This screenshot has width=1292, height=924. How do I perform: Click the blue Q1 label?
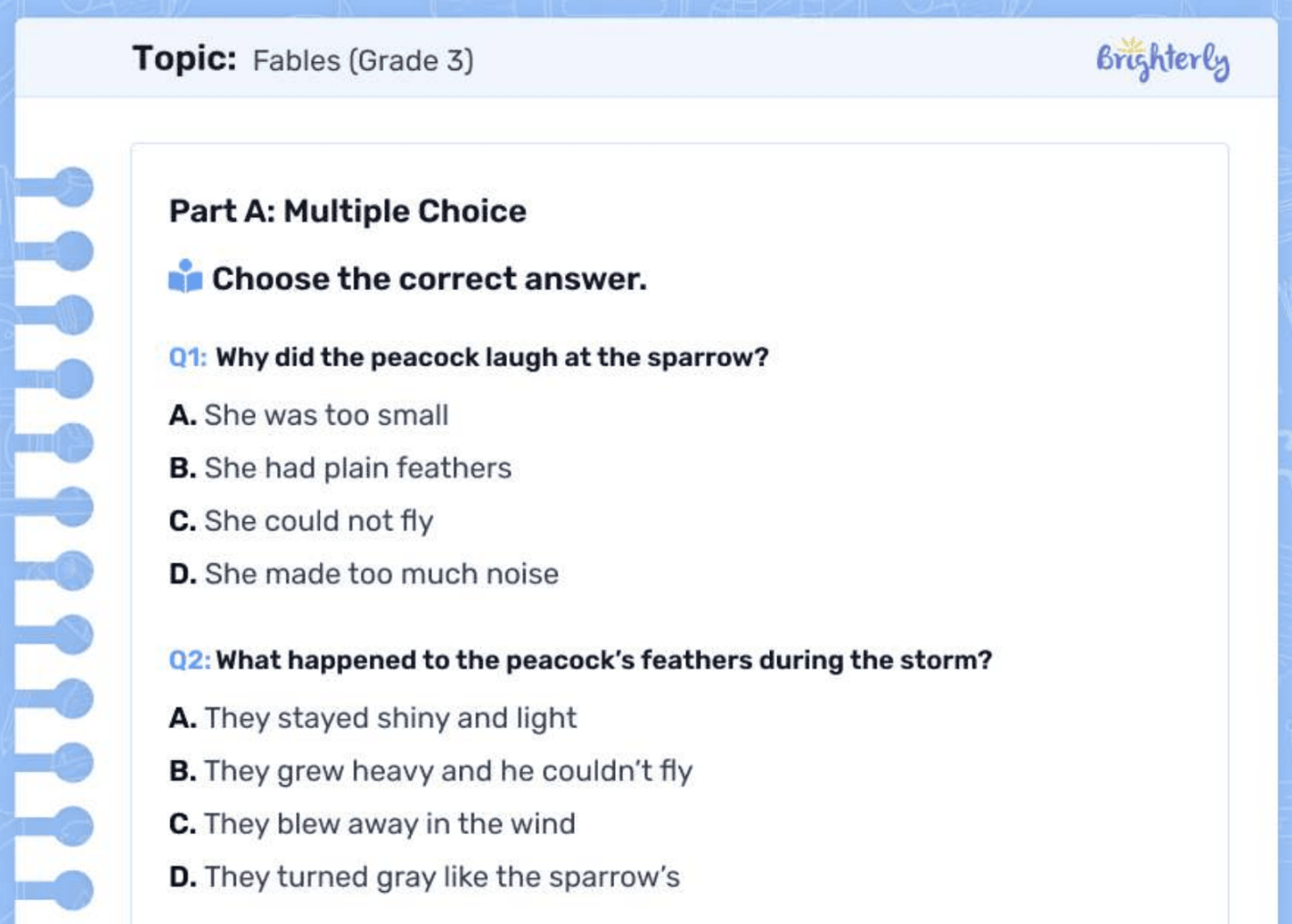coord(188,357)
